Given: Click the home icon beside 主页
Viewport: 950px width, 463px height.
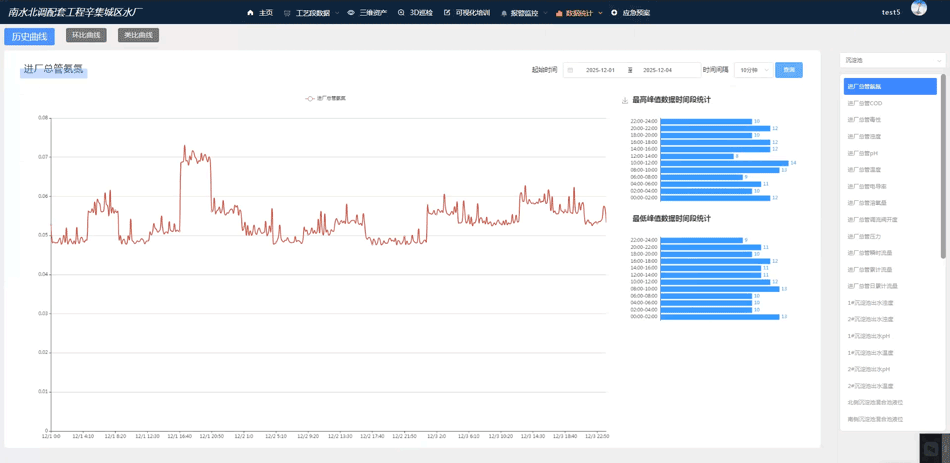Looking at the screenshot, I should pos(250,13).
